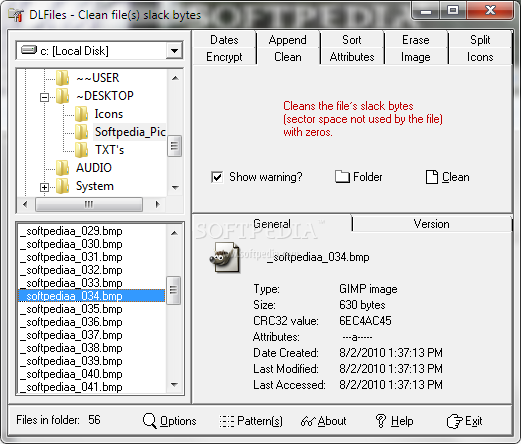The height and width of the screenshot is (444, 521).
Task: Click the Softpedia_Pic folder icon
Action: [81, 132]
